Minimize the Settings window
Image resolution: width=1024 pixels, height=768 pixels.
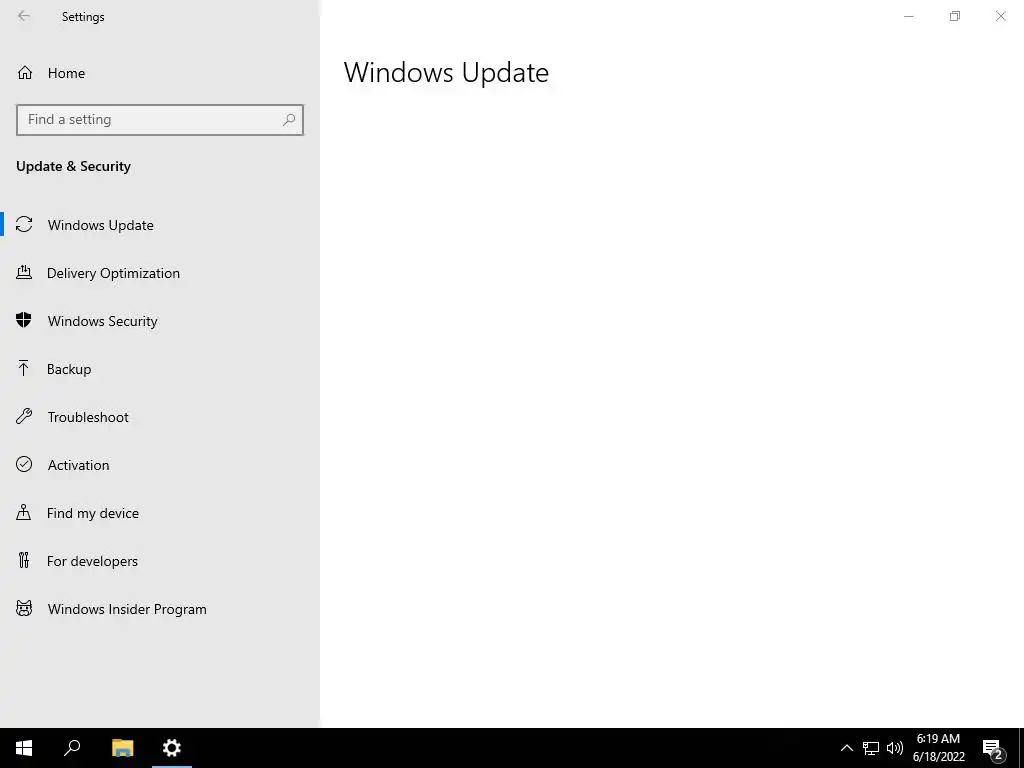908,16
